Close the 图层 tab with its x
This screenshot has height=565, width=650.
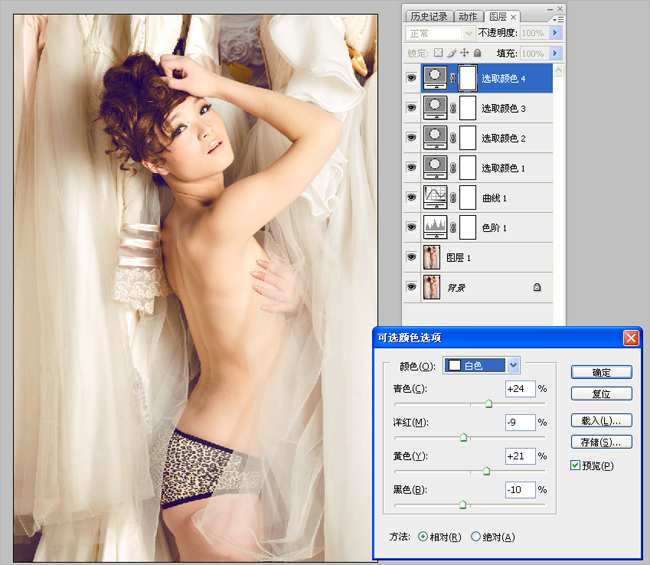click(513, 17)
